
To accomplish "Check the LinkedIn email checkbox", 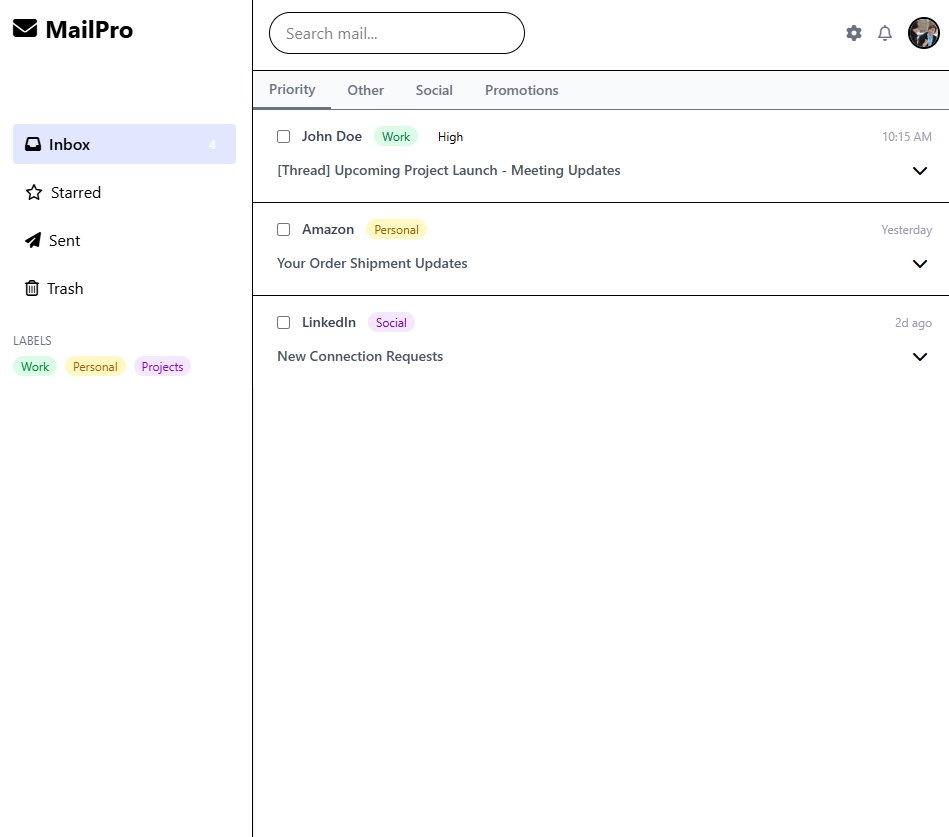I will coord(283,323).
